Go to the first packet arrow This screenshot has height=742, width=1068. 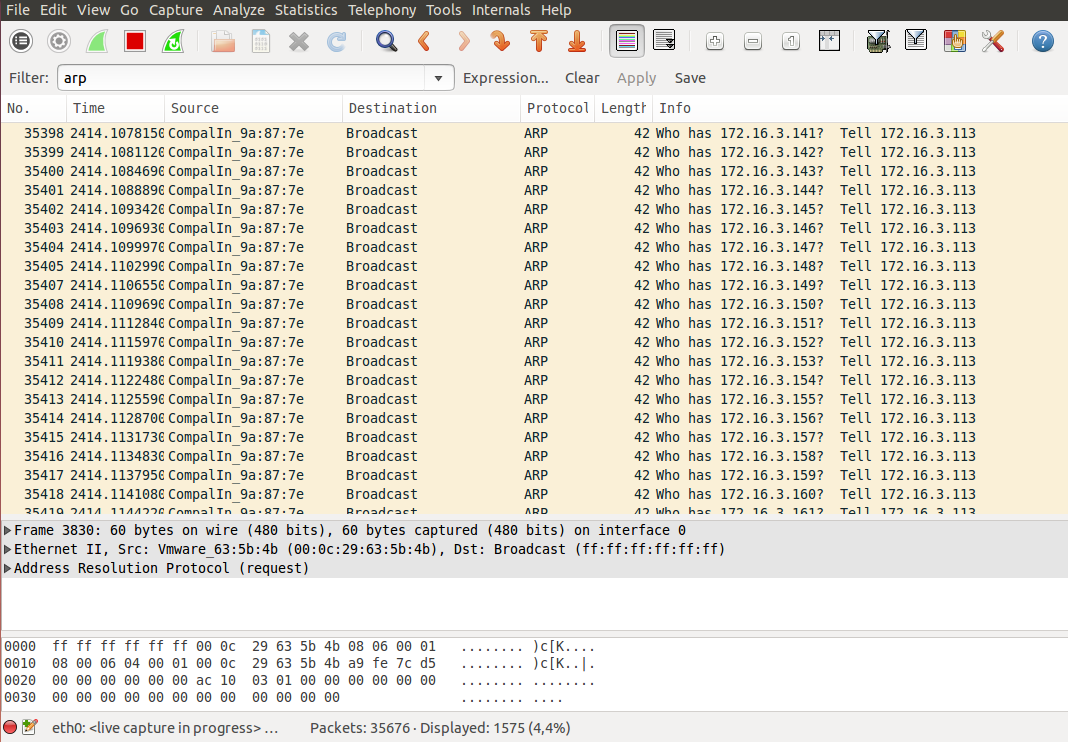pos(539,41)
